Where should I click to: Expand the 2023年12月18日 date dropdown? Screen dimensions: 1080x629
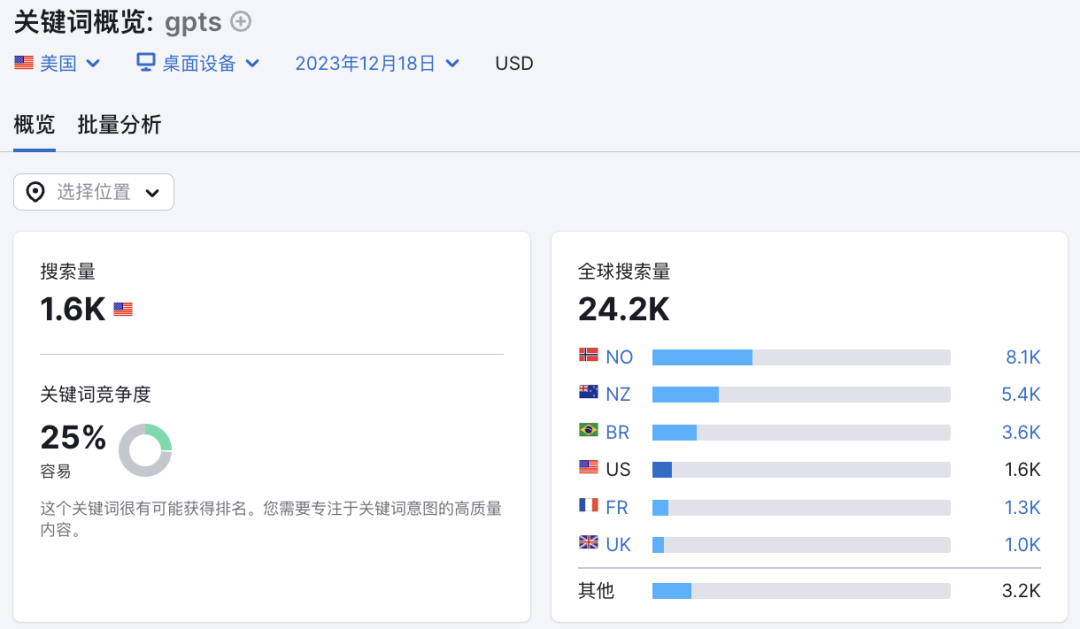(x=377, y=63)
